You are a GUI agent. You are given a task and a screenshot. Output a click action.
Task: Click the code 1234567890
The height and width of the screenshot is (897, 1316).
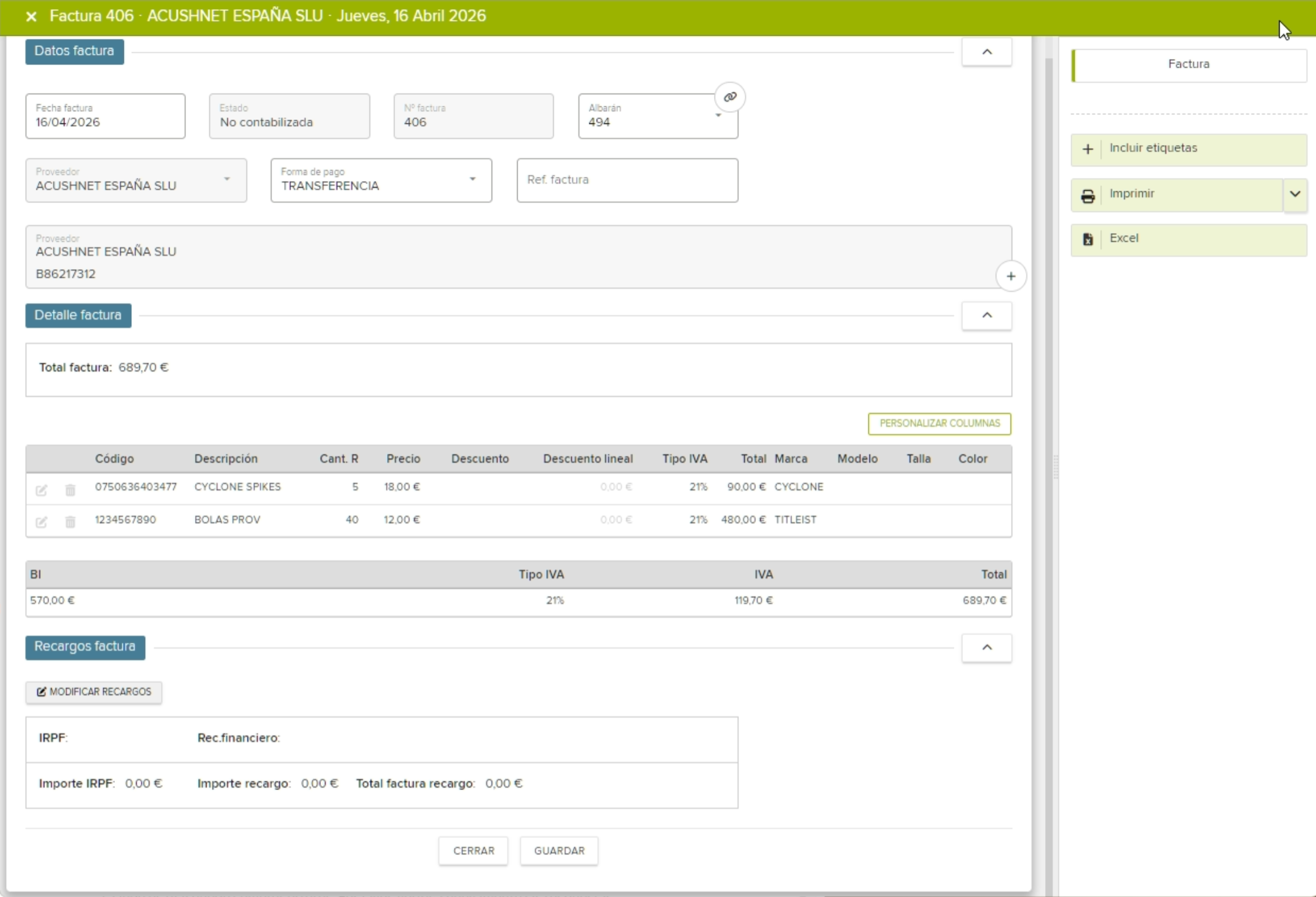point(125,520)
